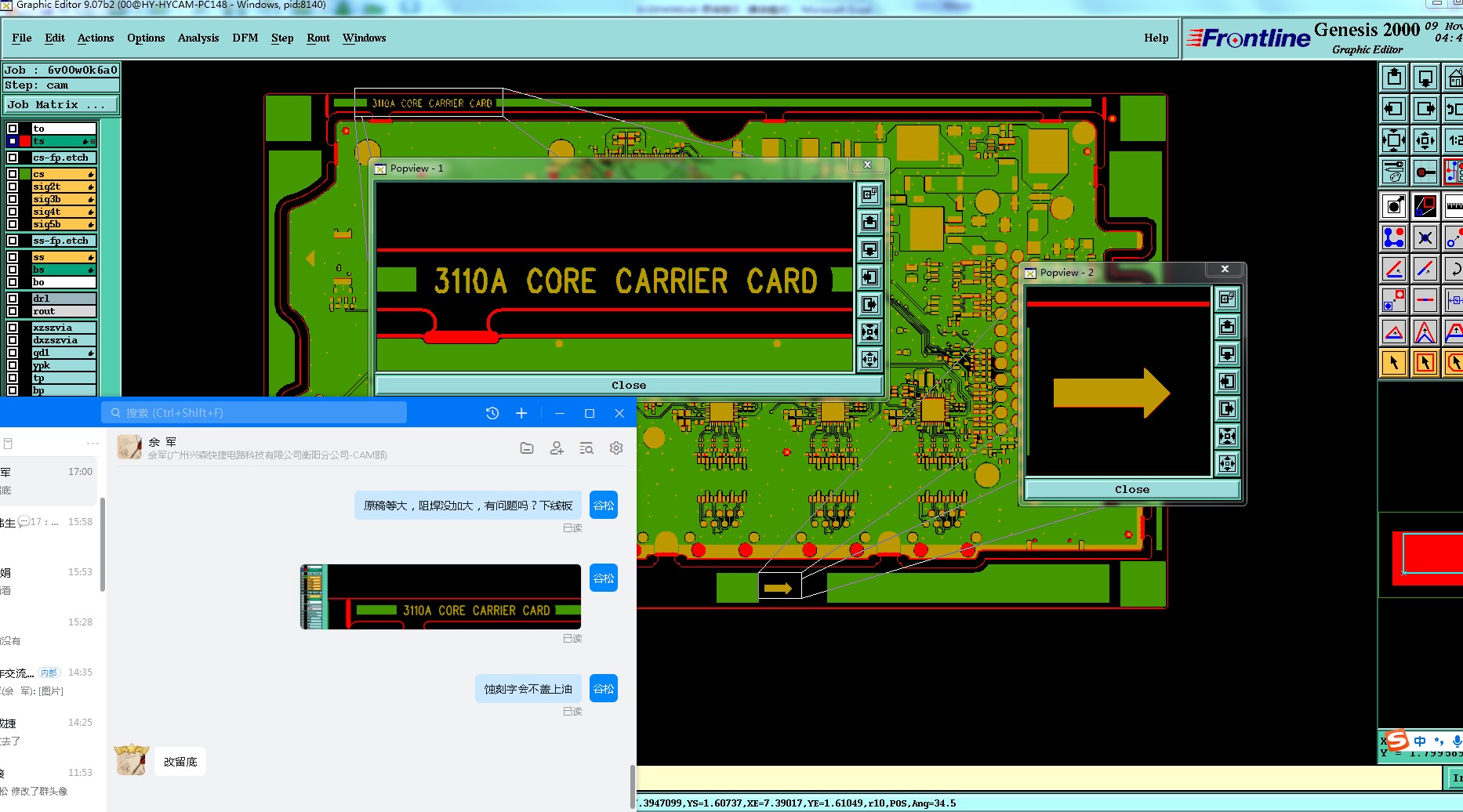Click the pan up icon in right toolbar
1463x812 pixels.
1394,78
